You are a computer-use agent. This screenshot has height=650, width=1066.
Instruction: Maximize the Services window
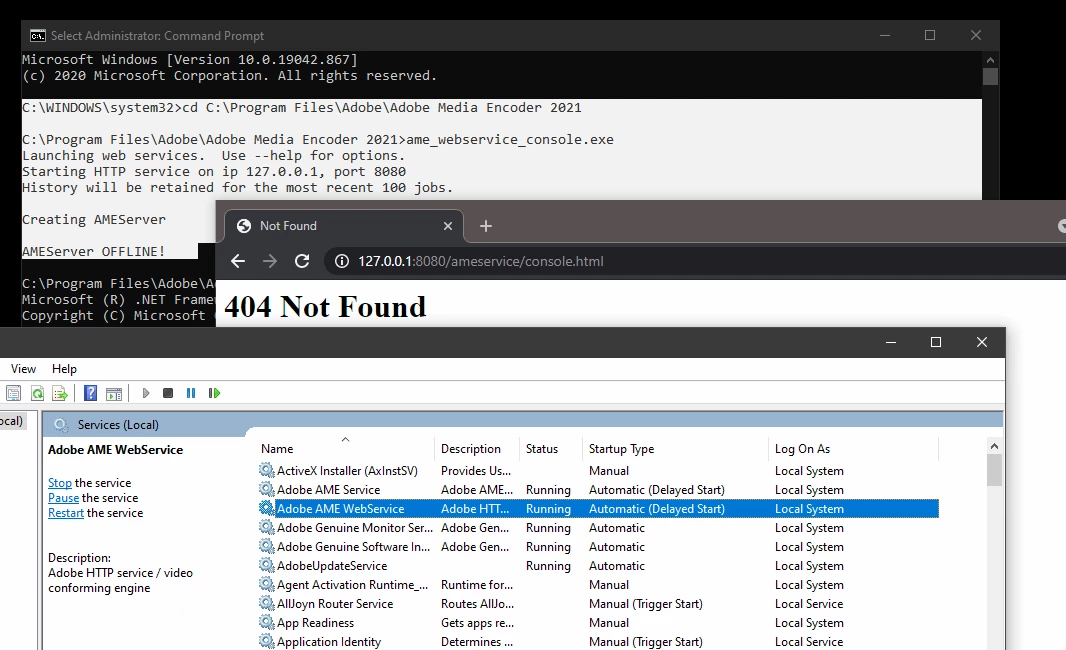tap(935, 342)
